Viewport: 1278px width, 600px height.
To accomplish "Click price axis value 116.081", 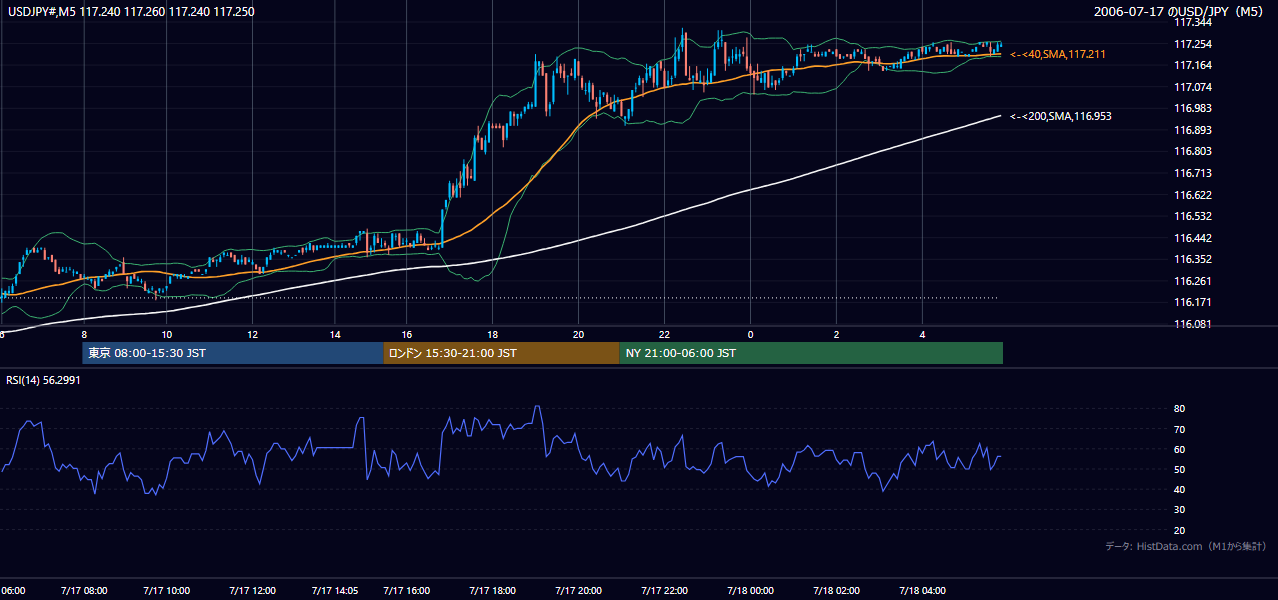I will click(1193, 324).
